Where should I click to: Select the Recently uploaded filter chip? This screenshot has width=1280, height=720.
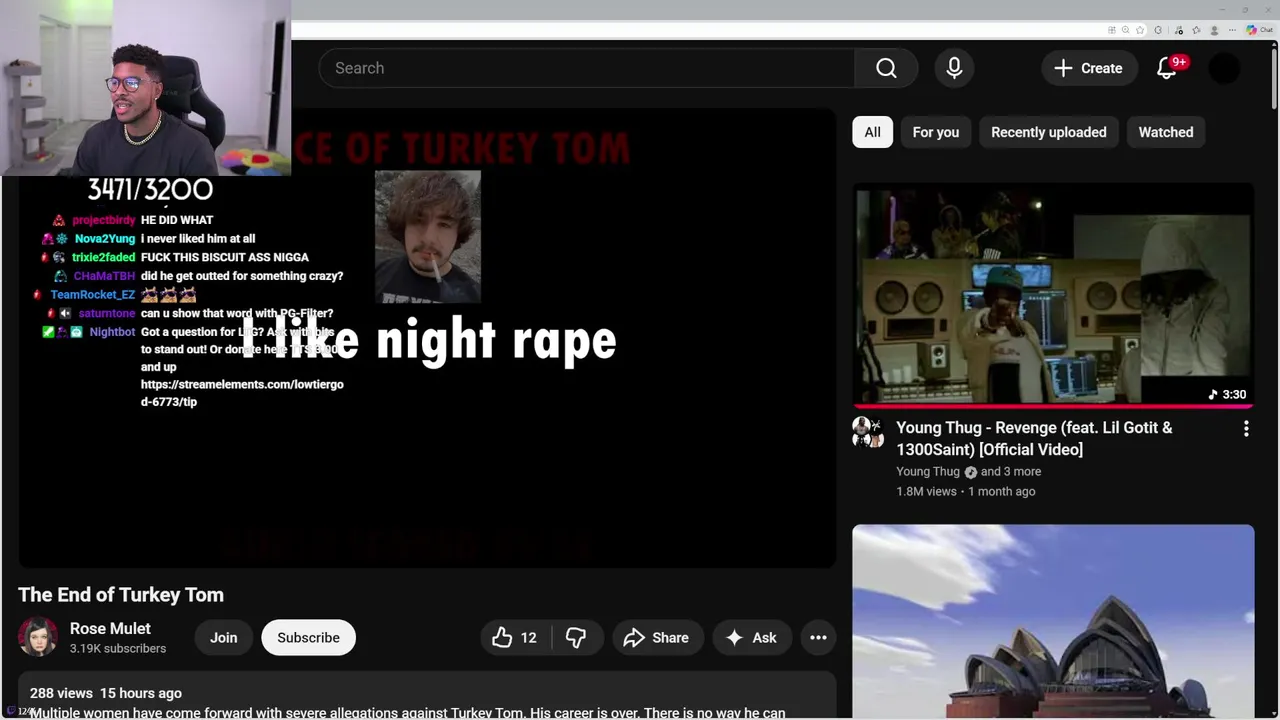(1049, 132)
